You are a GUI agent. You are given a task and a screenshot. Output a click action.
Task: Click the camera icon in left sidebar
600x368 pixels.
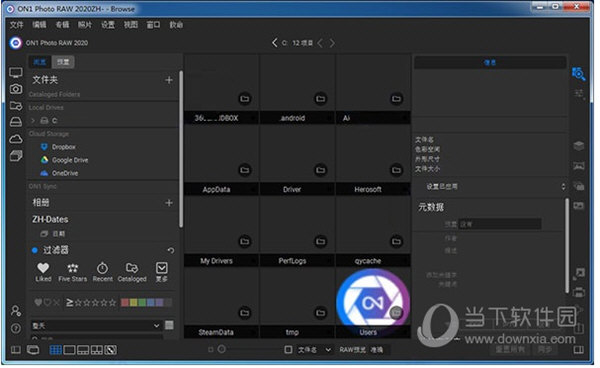coord(16,89)
